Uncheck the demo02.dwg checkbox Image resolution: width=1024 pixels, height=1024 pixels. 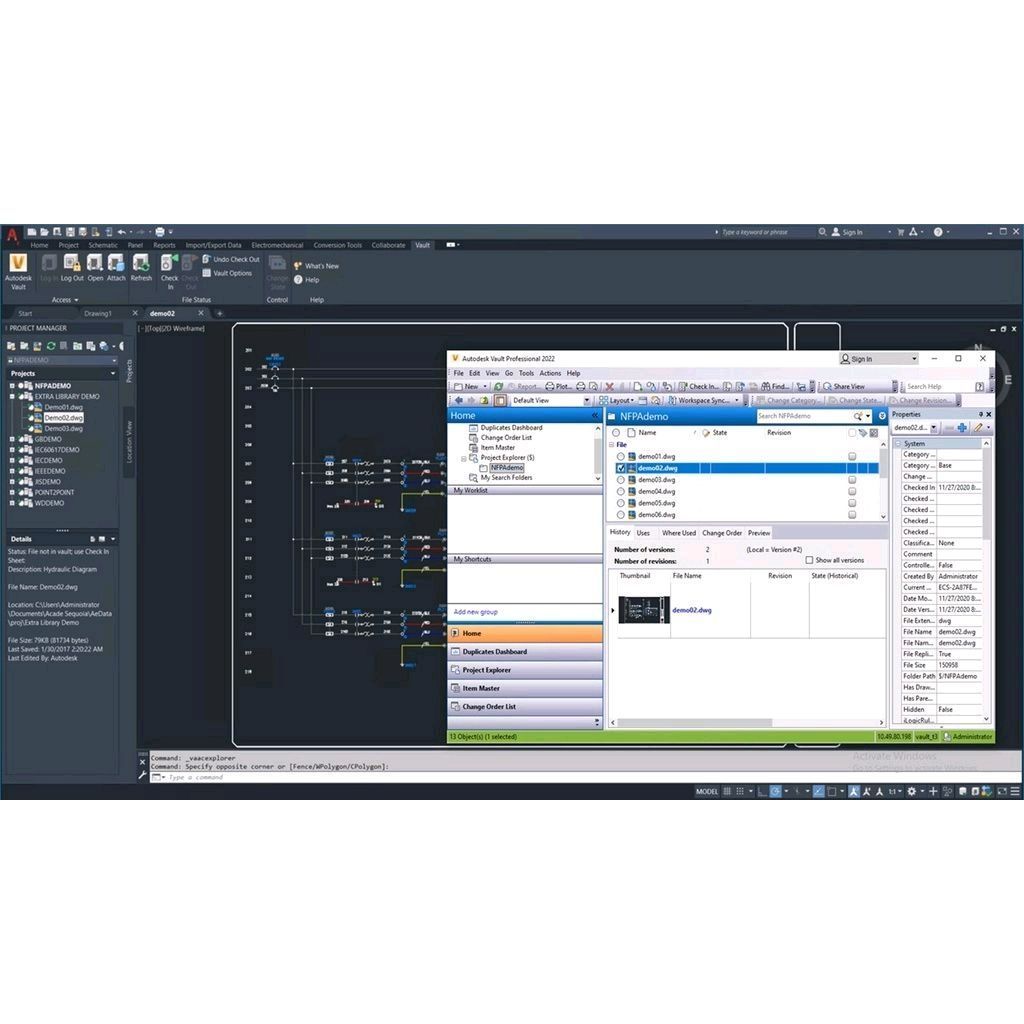pos(620,468)
